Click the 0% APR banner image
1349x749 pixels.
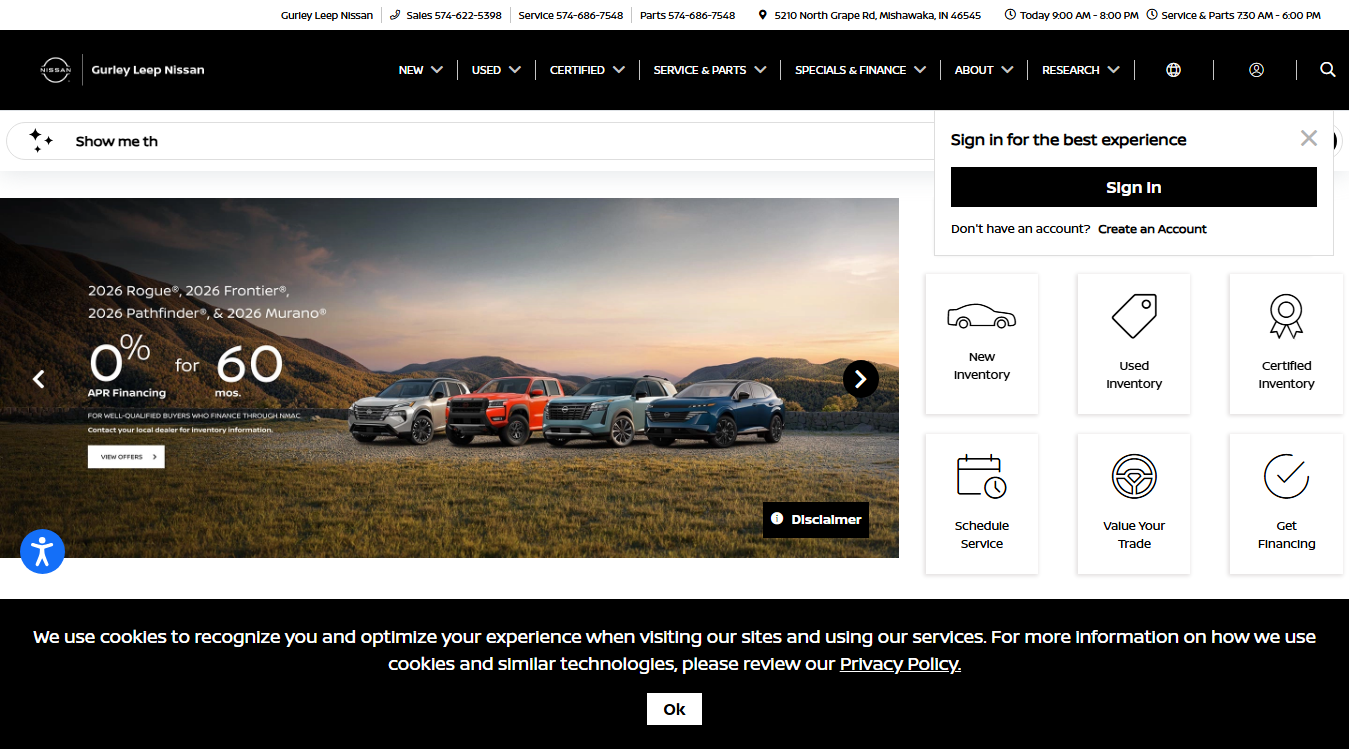point(449,378)
